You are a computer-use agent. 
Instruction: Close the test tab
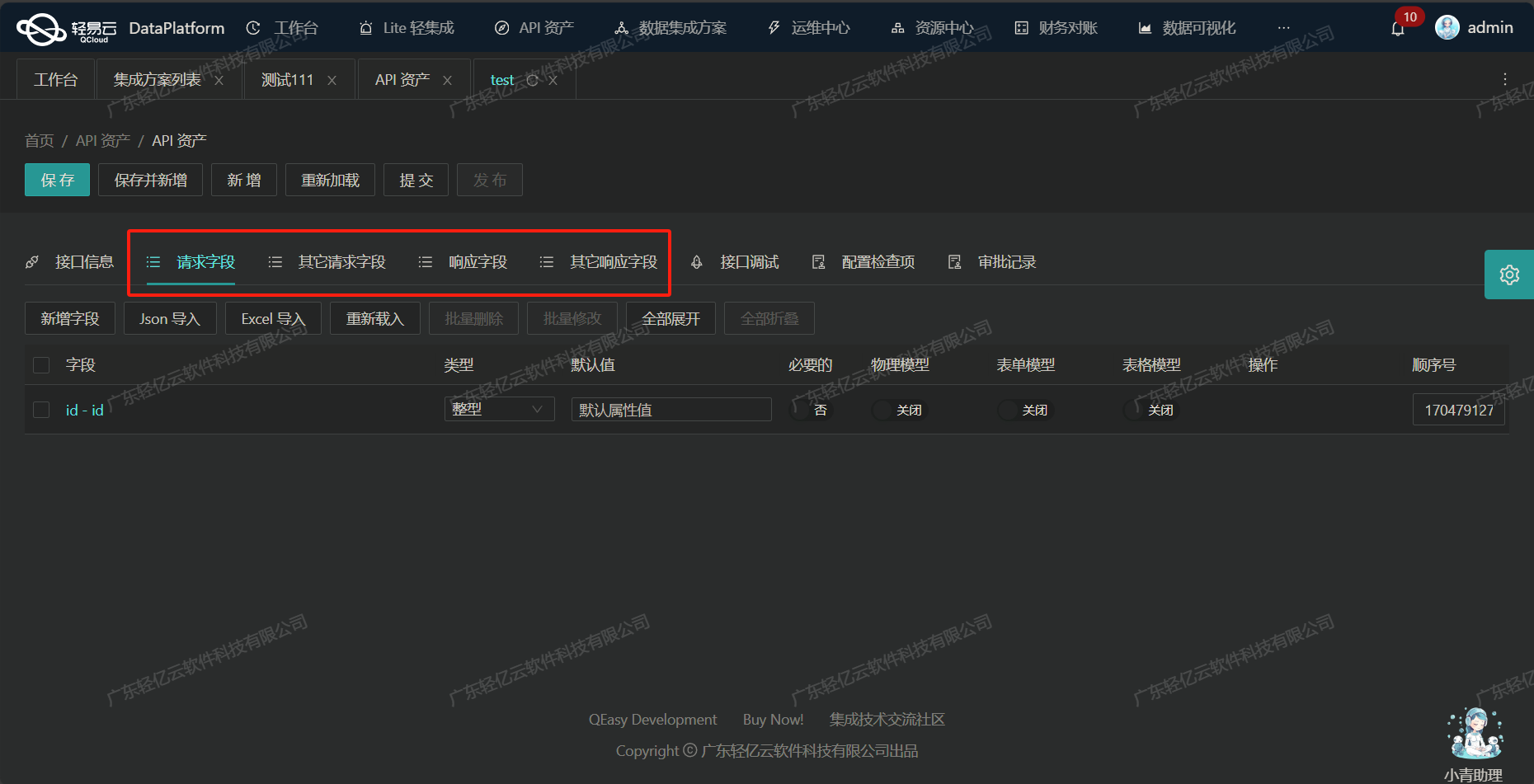(553, 80)
